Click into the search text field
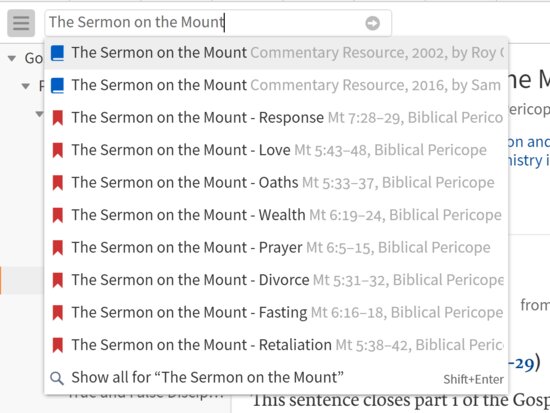This screenshot has height=413, width=550. pyautogui.click(x=205, y=23)
